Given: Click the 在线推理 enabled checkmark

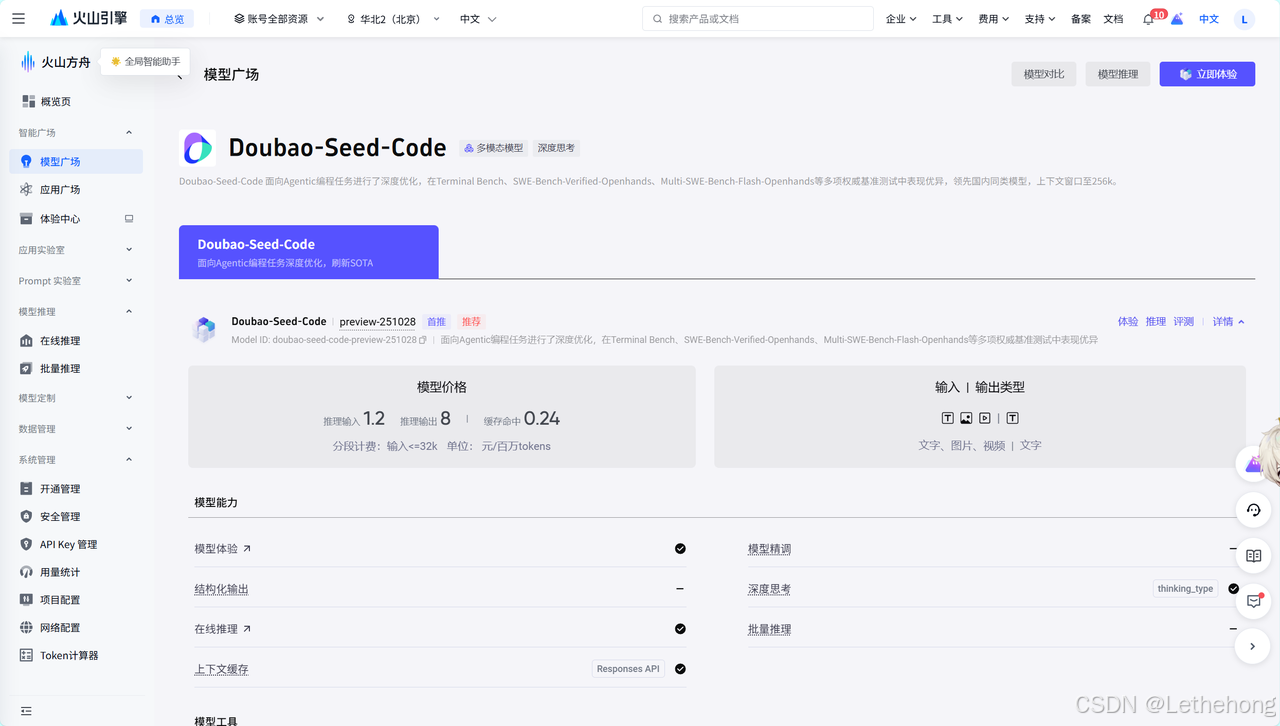Looking at the screenshot, I should [680, 629].
